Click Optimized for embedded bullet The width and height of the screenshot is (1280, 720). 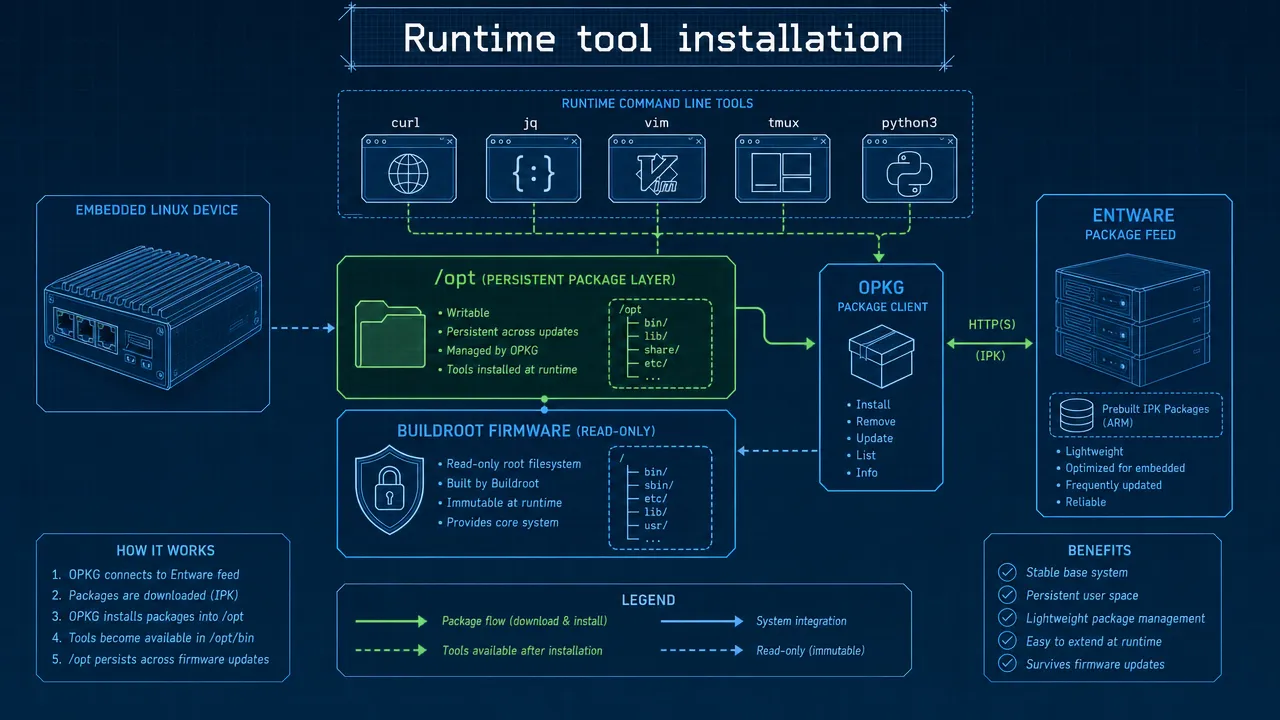click(x=1125, y=468)
